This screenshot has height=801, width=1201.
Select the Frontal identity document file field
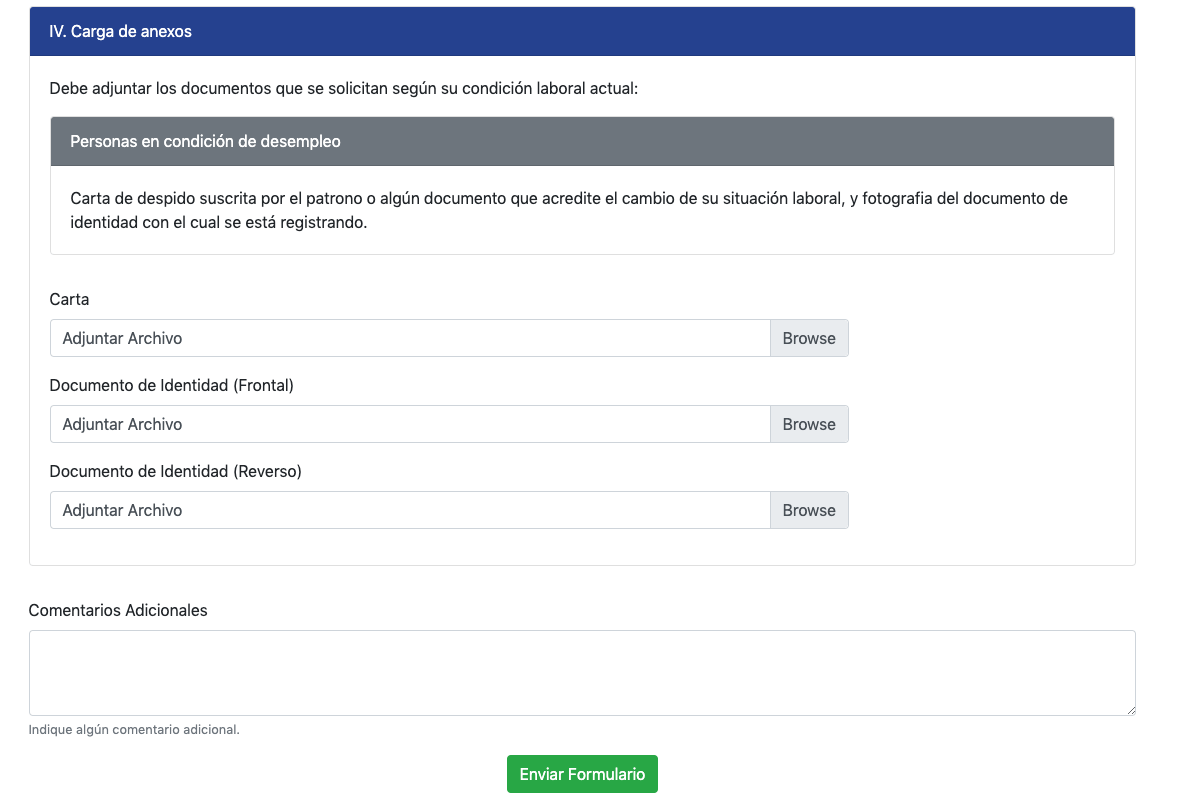coord(410,424)
